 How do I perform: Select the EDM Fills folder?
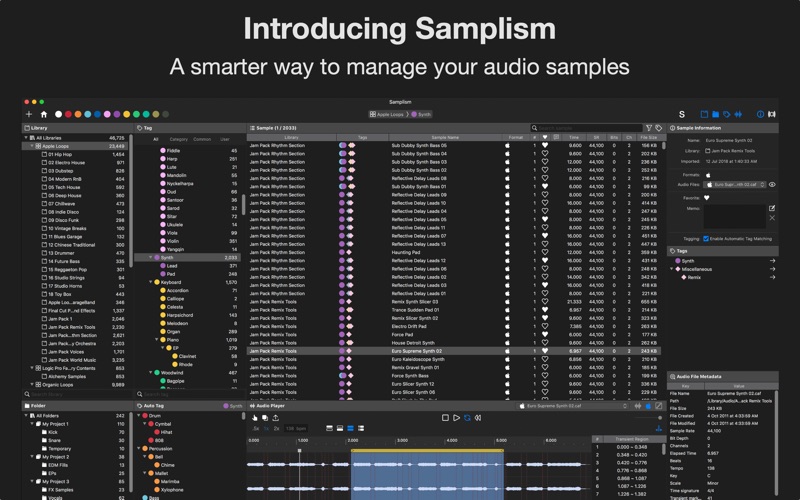[58, 465]
